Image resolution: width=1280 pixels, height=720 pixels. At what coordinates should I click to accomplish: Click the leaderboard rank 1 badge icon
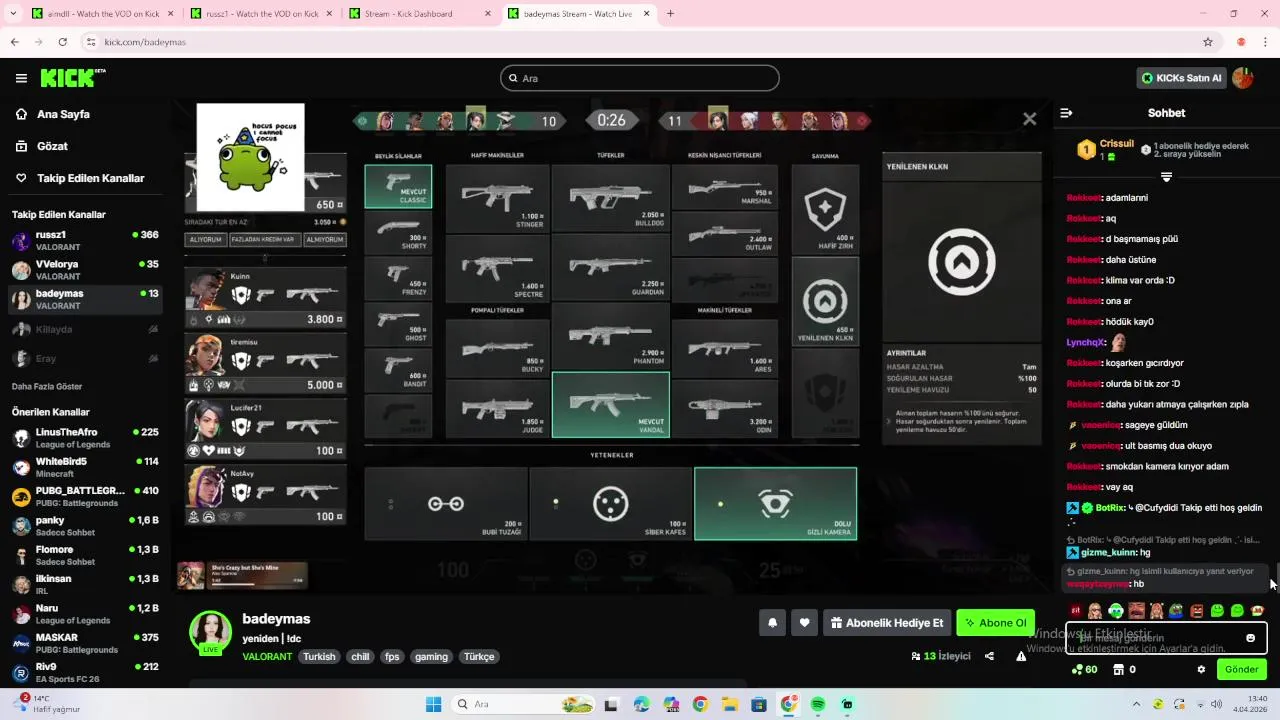[x=1086, y=150]
